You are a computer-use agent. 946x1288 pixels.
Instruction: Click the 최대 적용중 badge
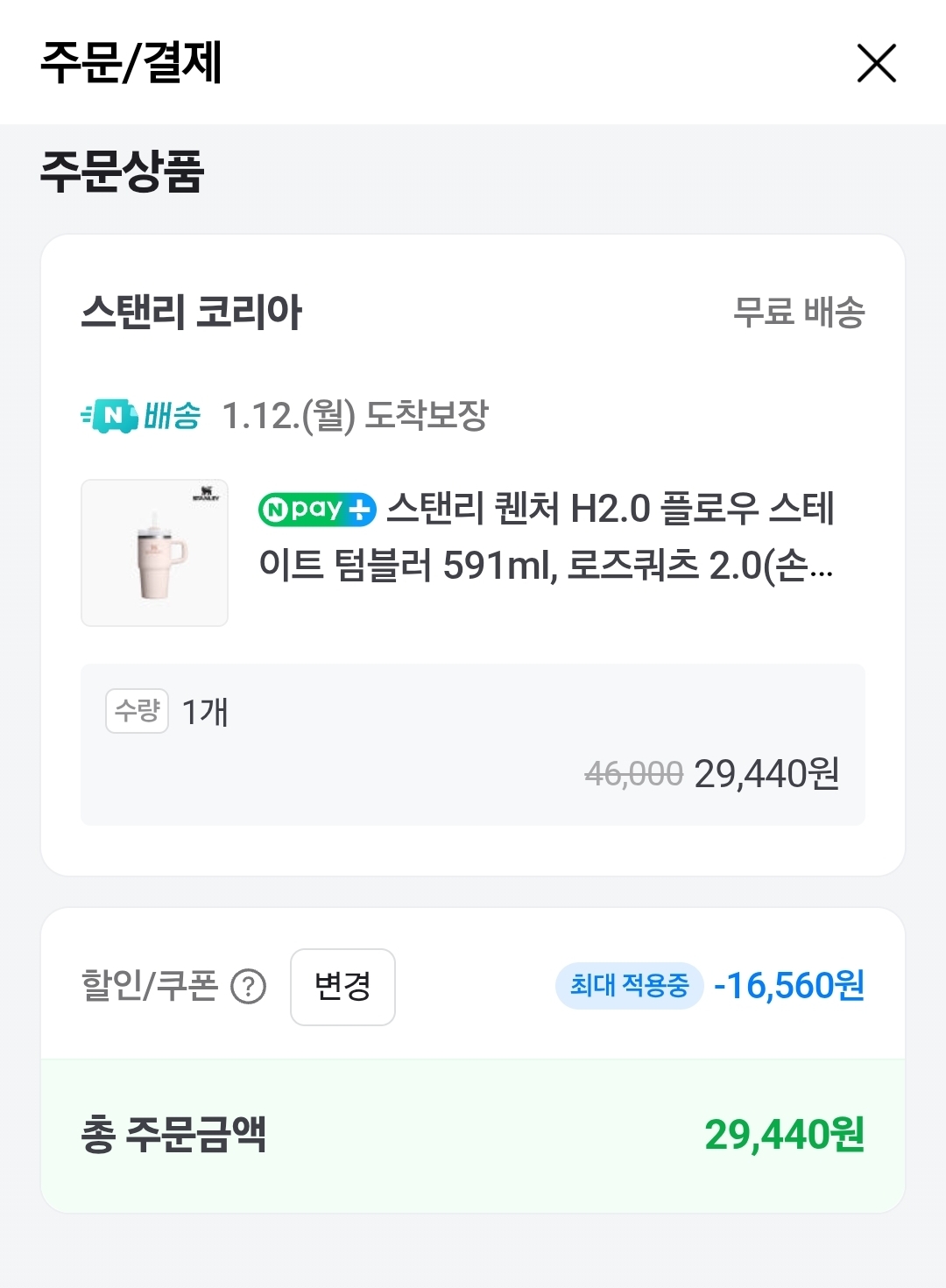coord(629,986)
